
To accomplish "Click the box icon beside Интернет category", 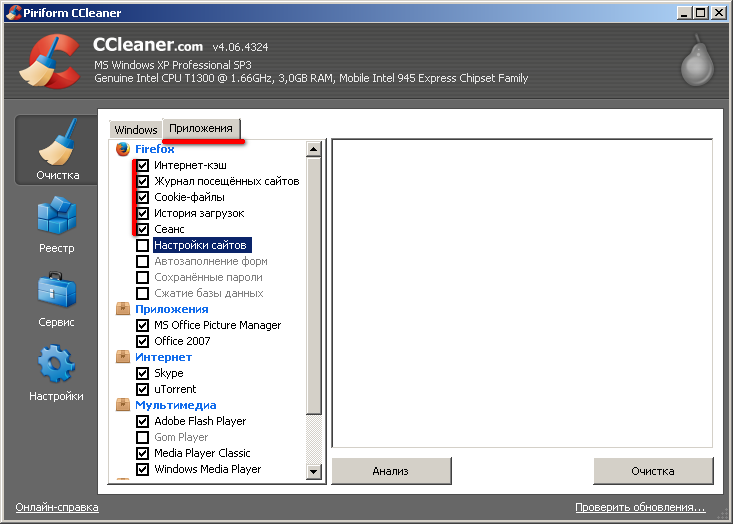I will coord(122,357).
